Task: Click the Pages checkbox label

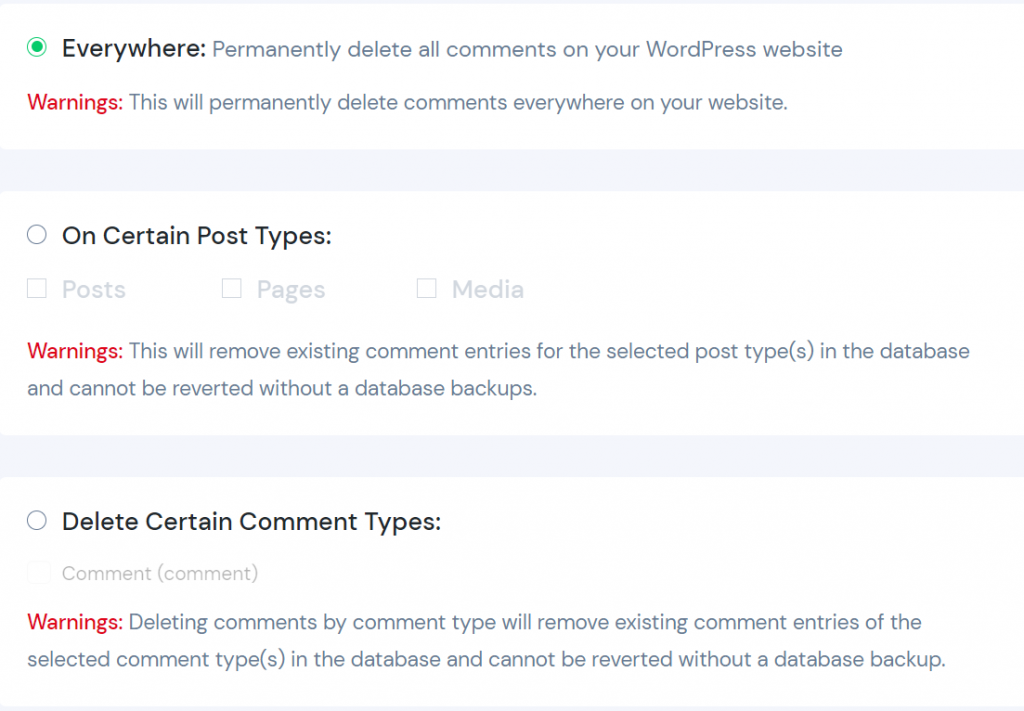Action: pos(290,289)
